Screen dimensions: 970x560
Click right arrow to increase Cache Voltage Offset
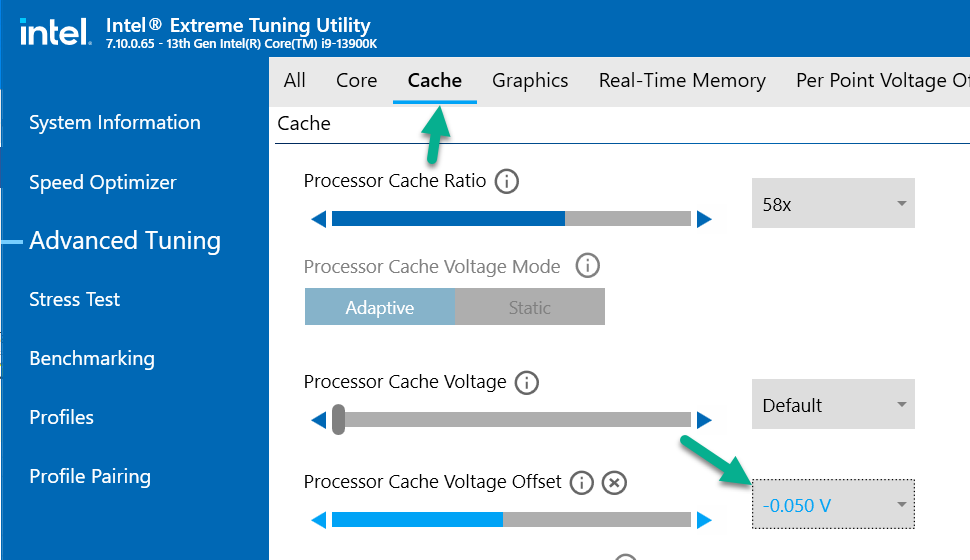(x=704, y=520)
